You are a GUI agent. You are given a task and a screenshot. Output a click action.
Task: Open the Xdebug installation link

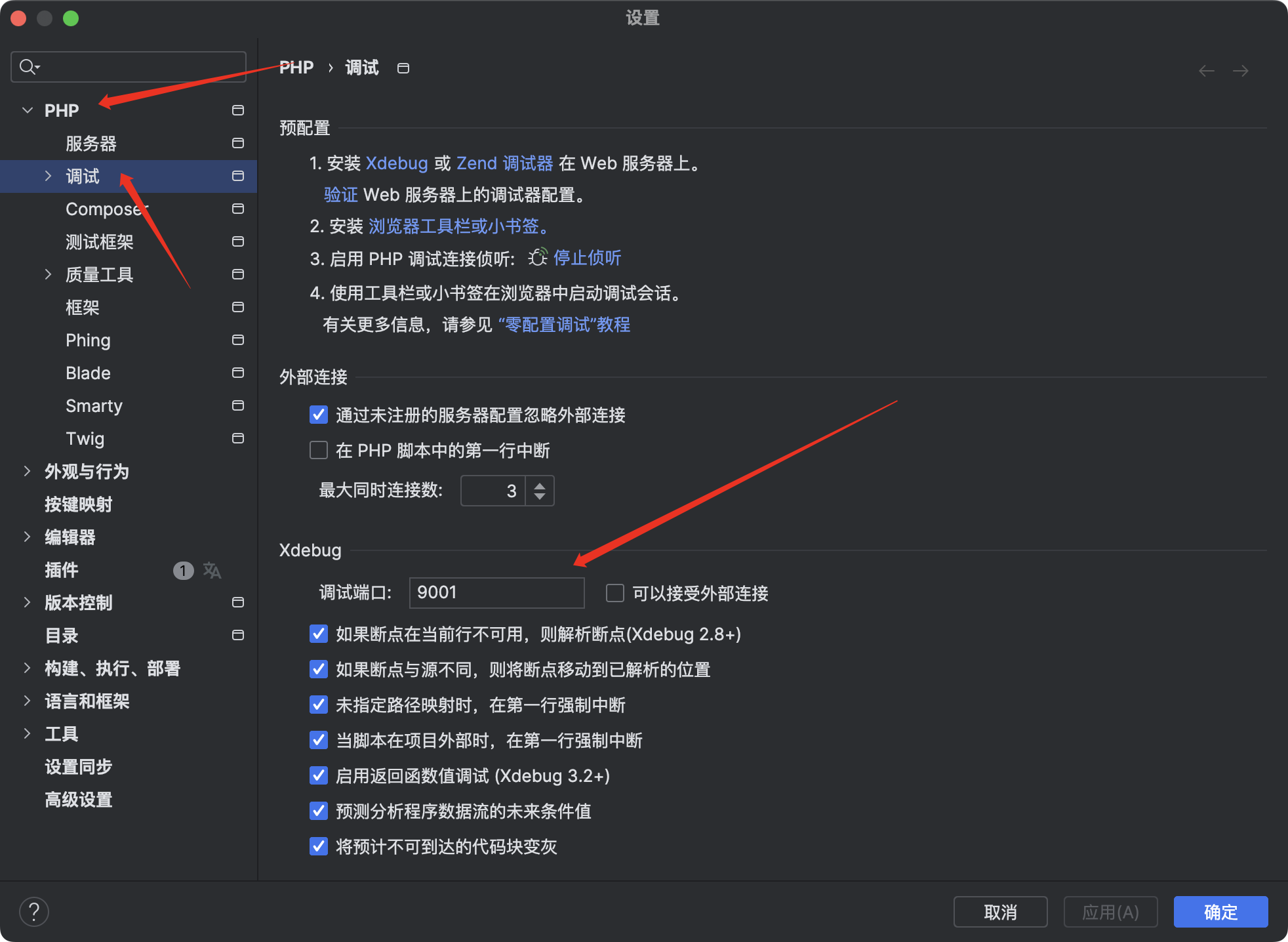click(396, 163)
